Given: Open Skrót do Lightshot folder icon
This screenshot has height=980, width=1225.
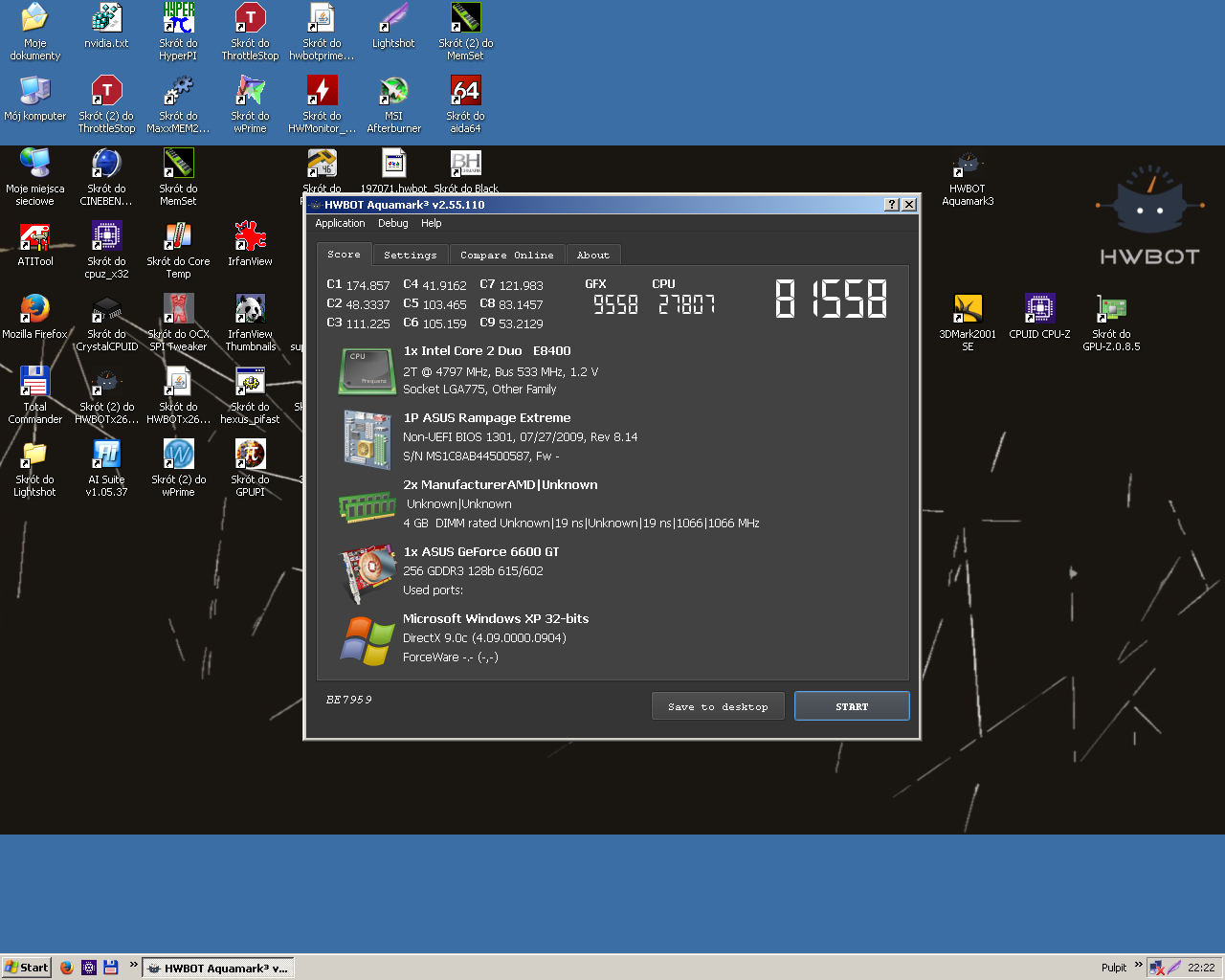Looking at the screenshot, I should click(x=35, y=468).
